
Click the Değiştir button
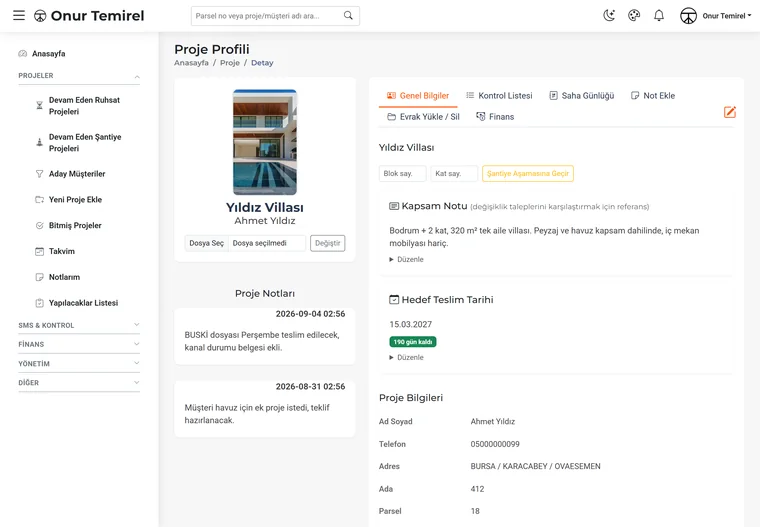tap(328, 243)
